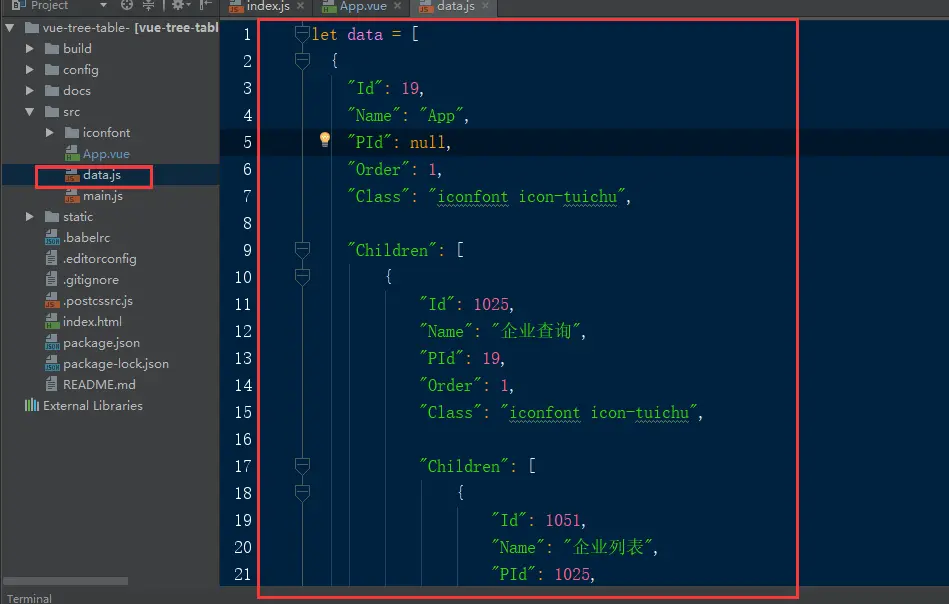Close the data.js tab
949x604 pixels.
485,6
